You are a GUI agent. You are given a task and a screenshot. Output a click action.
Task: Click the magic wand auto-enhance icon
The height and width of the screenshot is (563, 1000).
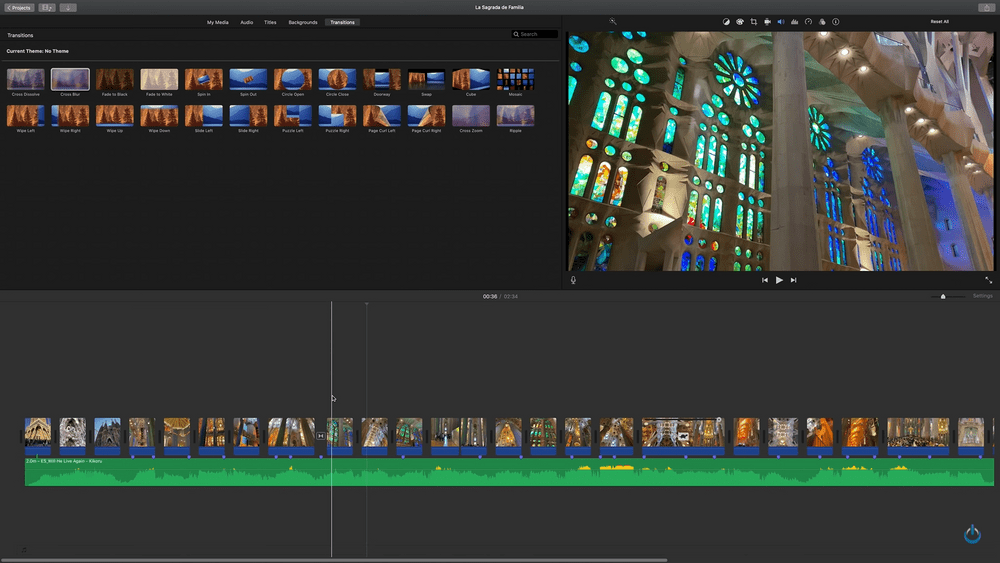[613, 21]
